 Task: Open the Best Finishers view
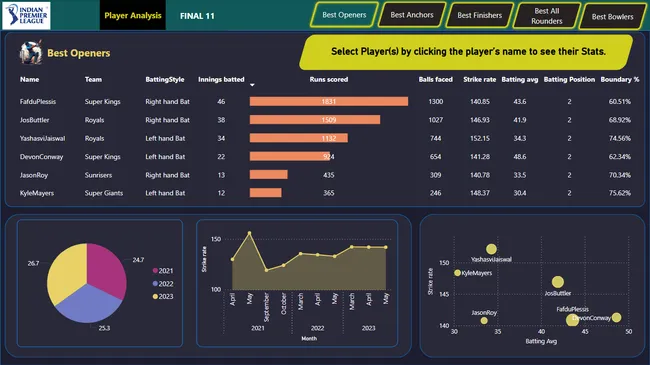click(x=480, y=15)
